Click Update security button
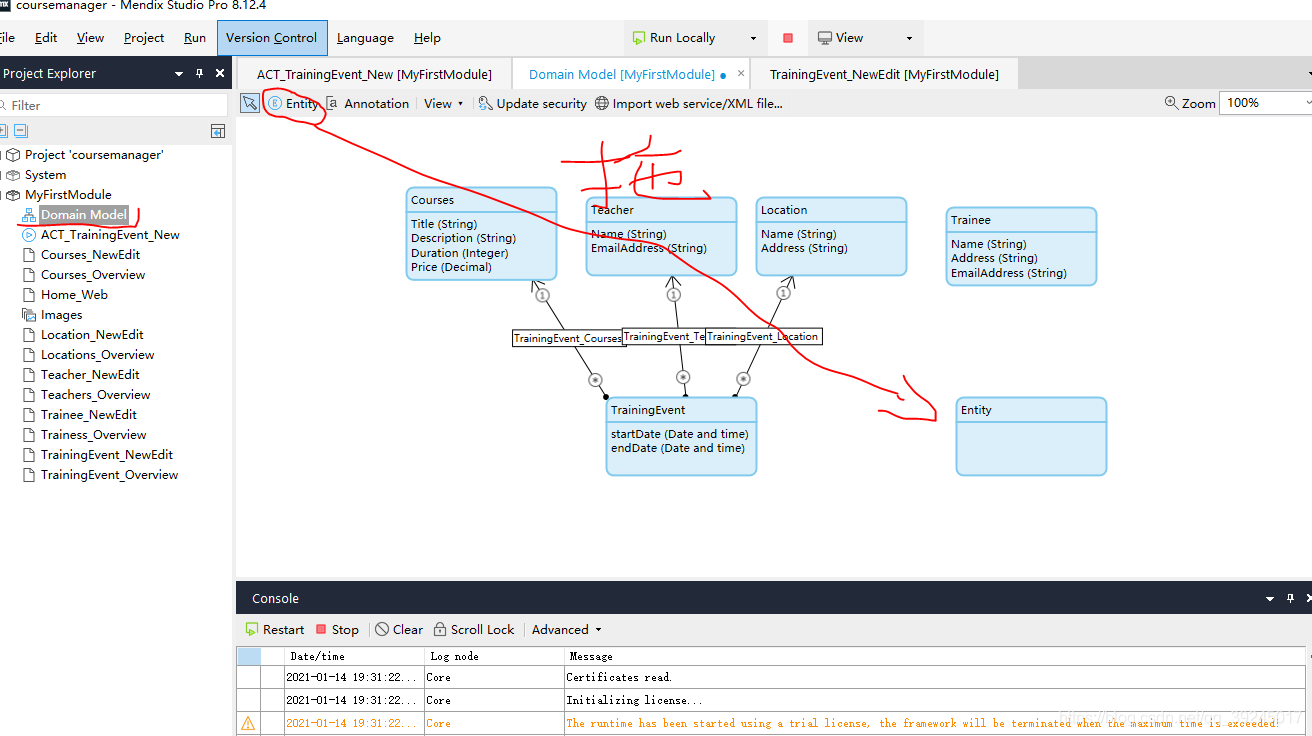This screenshot has width=1312, height=736. pyautogui.click(x=532, y=103)
